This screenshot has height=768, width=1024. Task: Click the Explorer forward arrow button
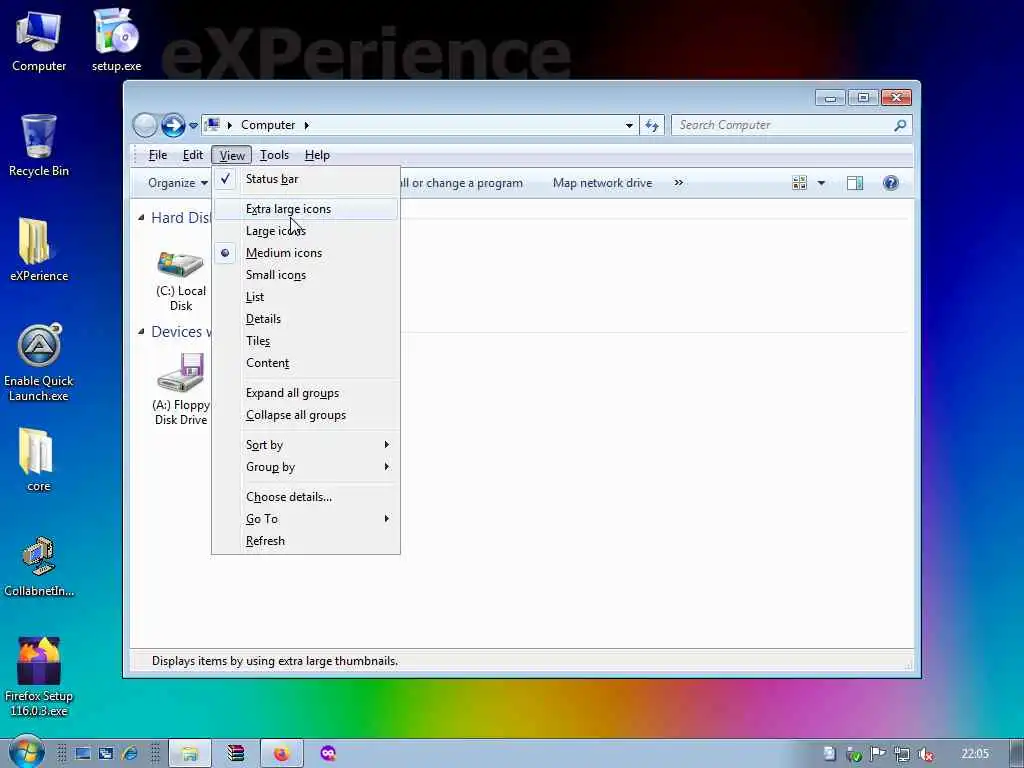tap(173, 125)
